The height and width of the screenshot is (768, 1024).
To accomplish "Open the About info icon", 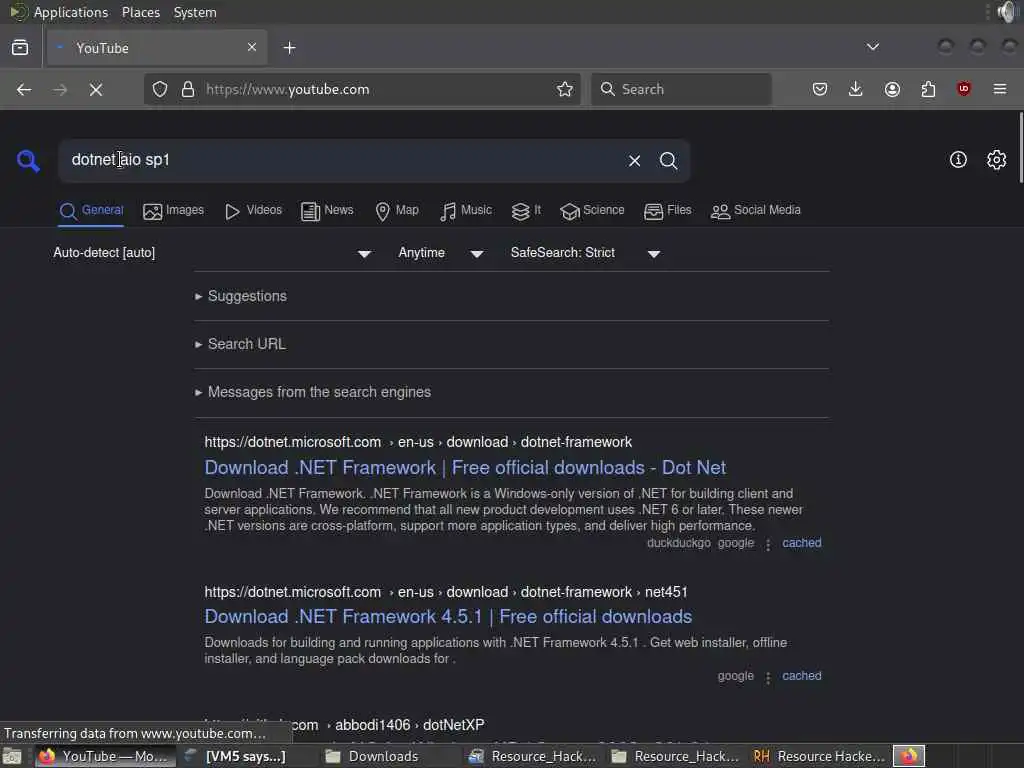I will point(958,160).
